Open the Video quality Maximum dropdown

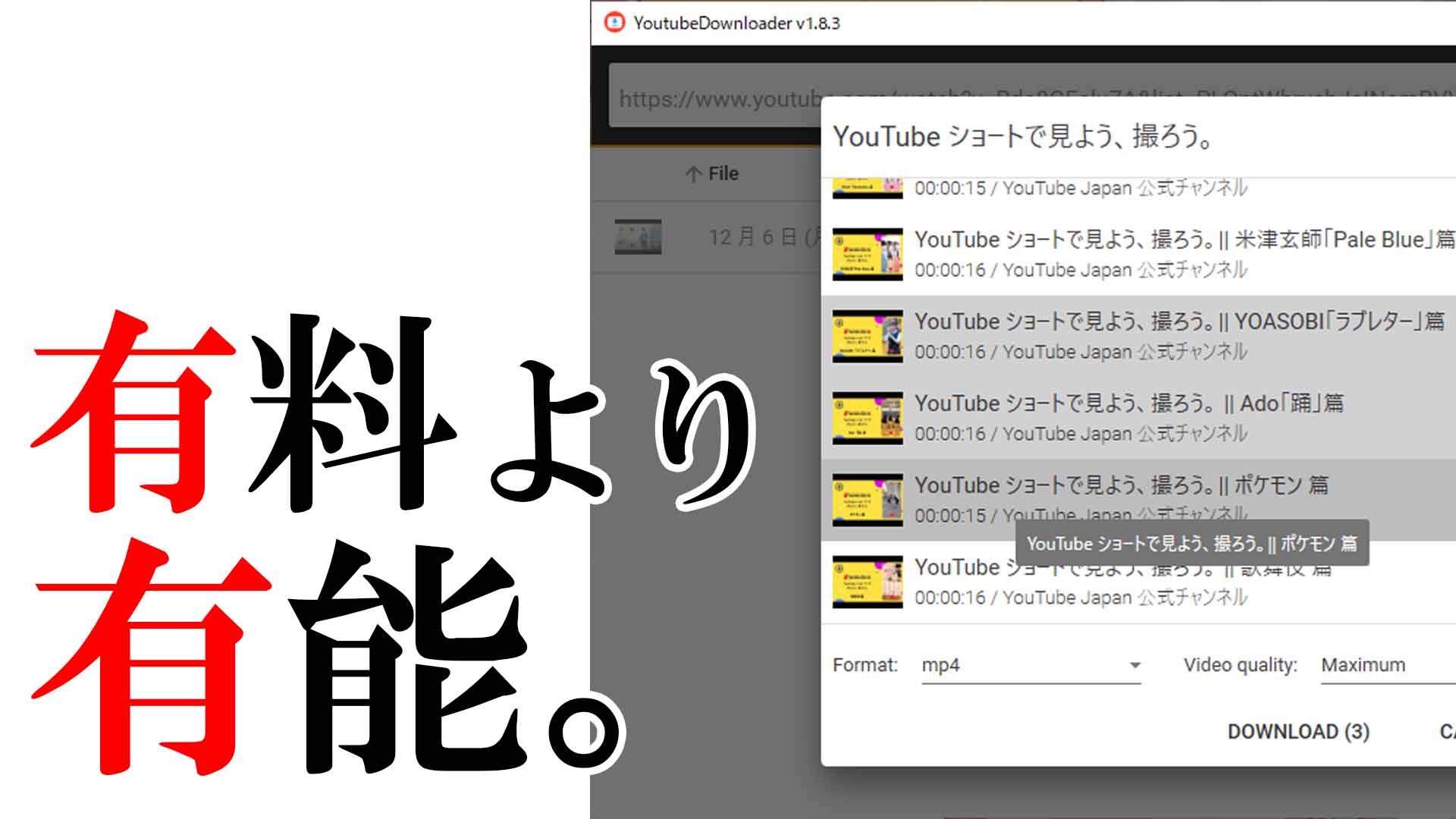[x=1389, y=665]
